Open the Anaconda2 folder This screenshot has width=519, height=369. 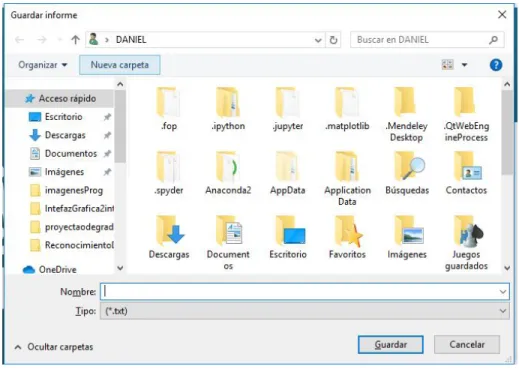[x=228, y=173]
